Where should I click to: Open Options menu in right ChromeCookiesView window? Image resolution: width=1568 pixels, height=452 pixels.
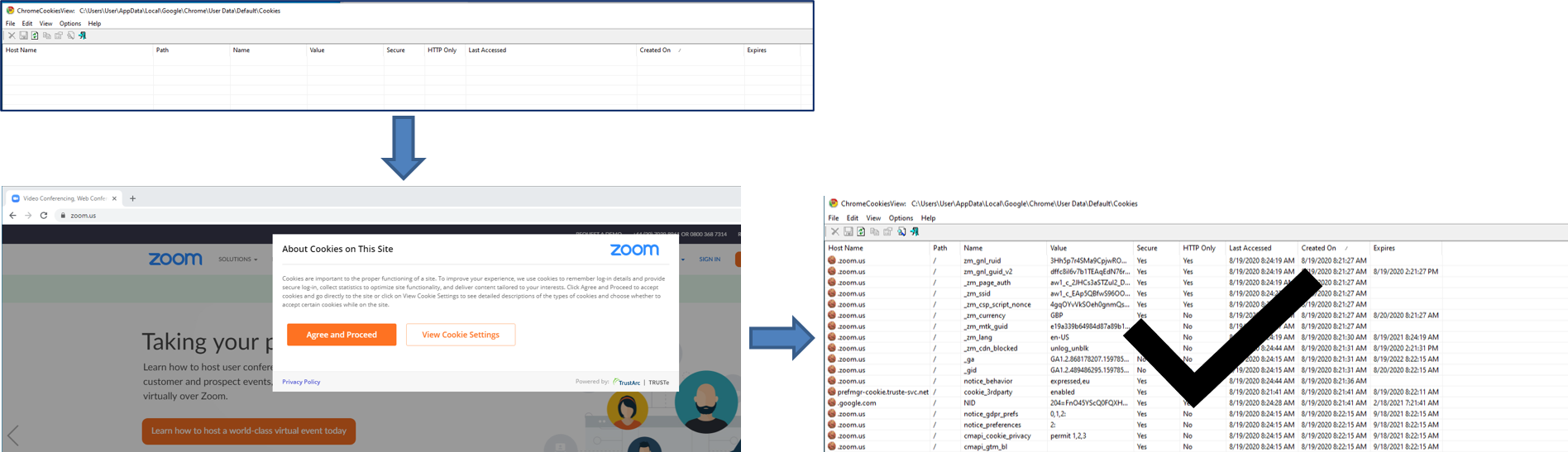(x=901, y=218)
